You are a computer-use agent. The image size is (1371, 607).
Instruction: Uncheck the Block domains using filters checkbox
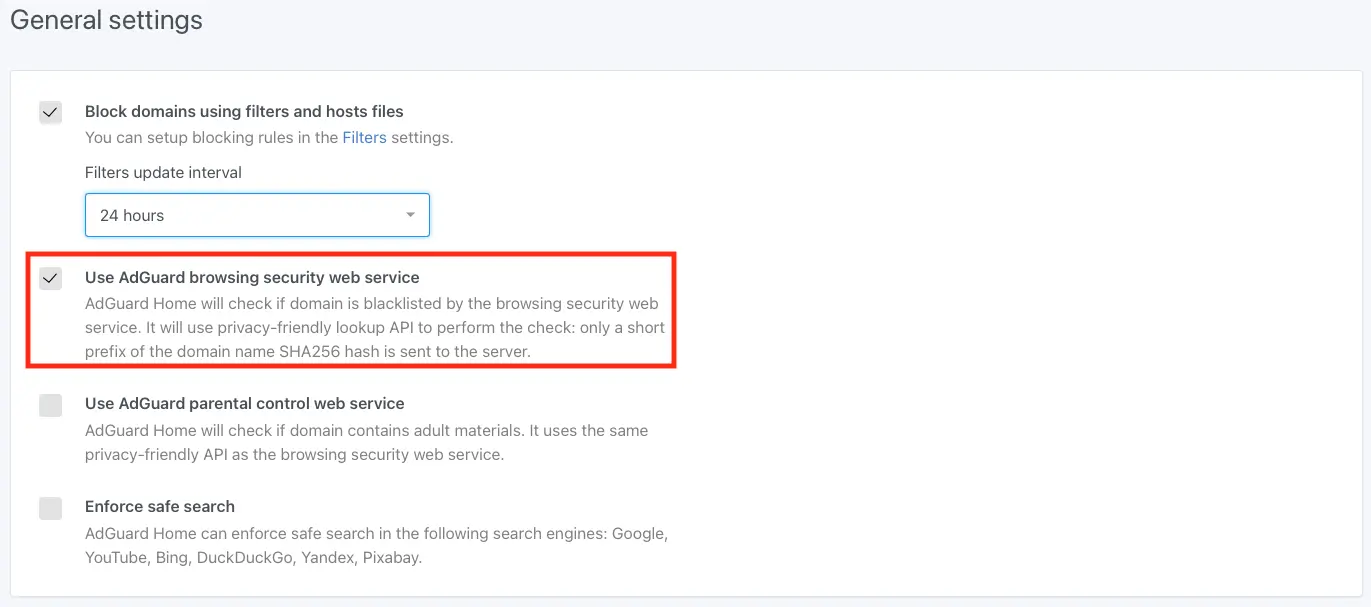50,112
